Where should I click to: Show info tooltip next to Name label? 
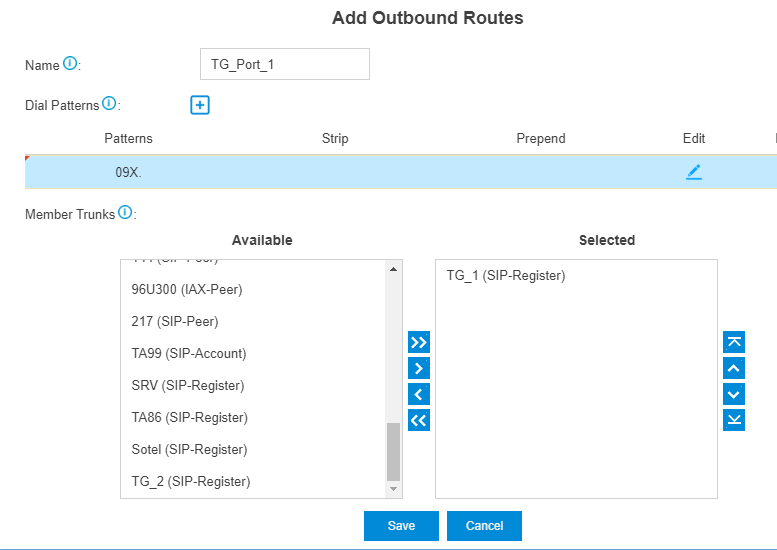[x=70, y=63]
